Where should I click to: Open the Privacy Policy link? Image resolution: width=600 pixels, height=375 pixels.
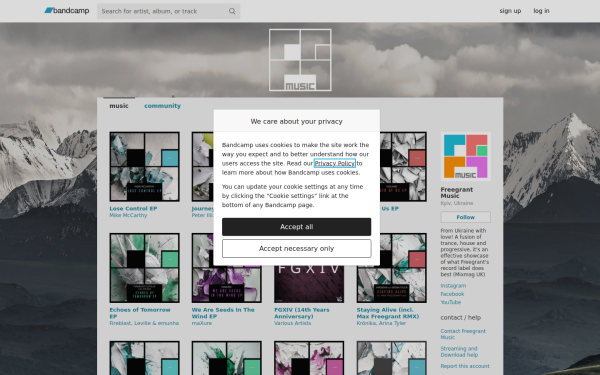pyautogui.click(x=334, y=163)
